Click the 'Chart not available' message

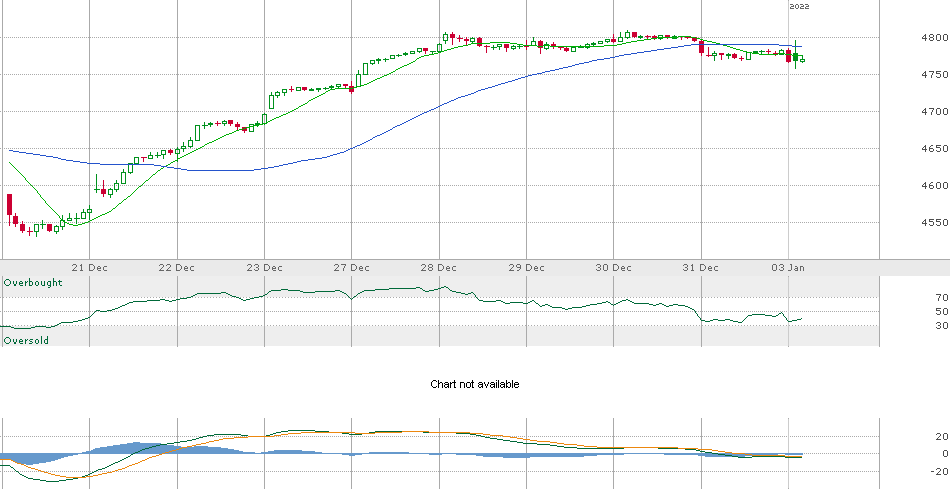pyautogui.click(x=474, y=384)
